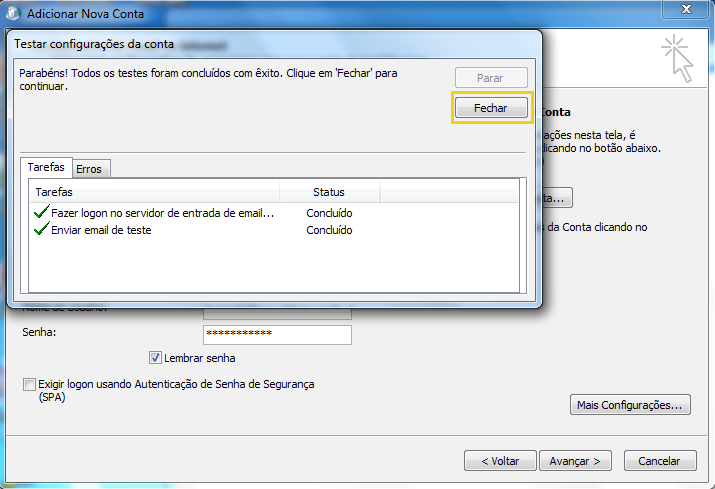Switch to the Erros tab
715x489 pixels.
tap(91, 169)
